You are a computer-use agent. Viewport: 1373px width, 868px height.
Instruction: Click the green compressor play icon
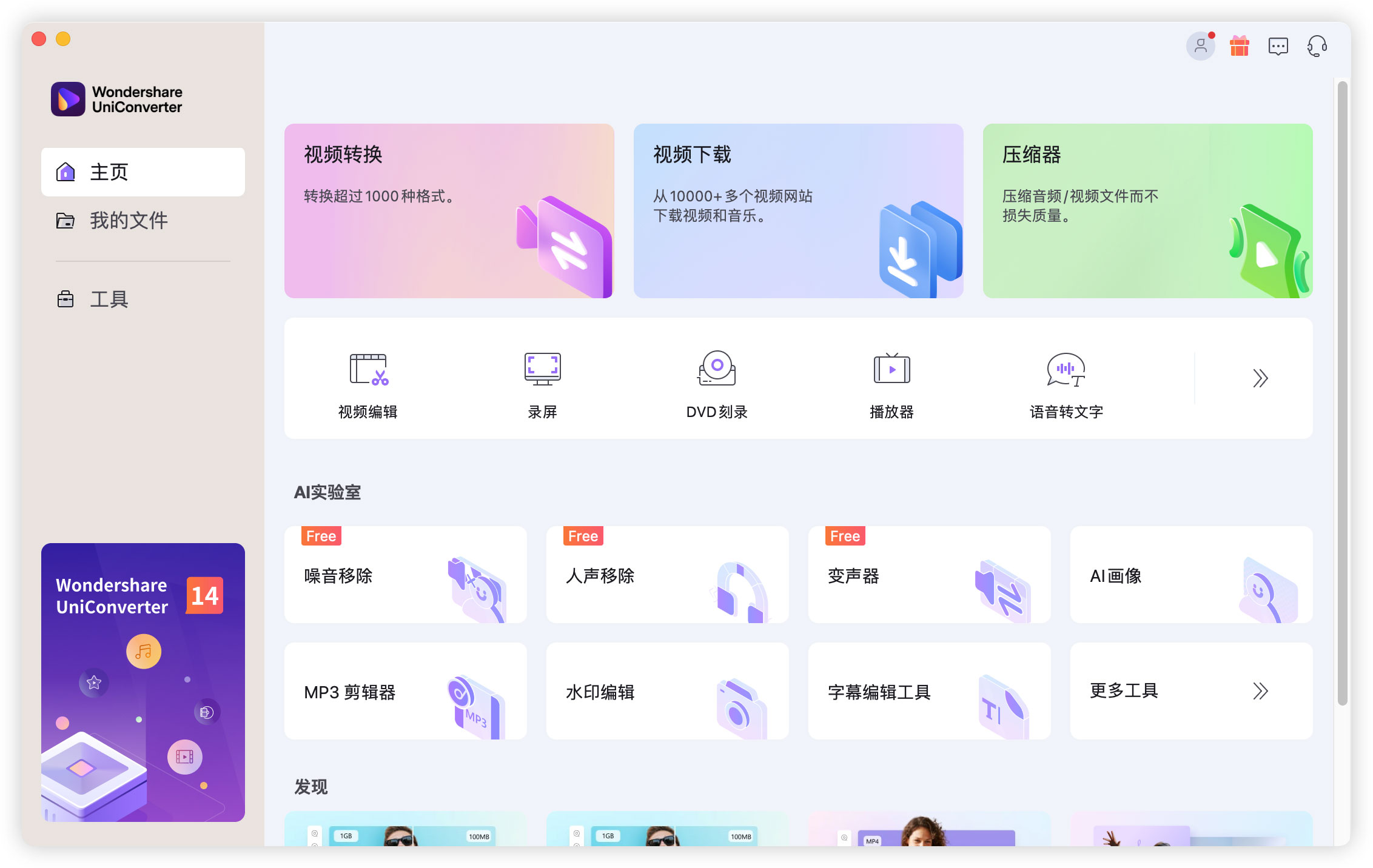pyautogui.click(x=1270, y=251)
